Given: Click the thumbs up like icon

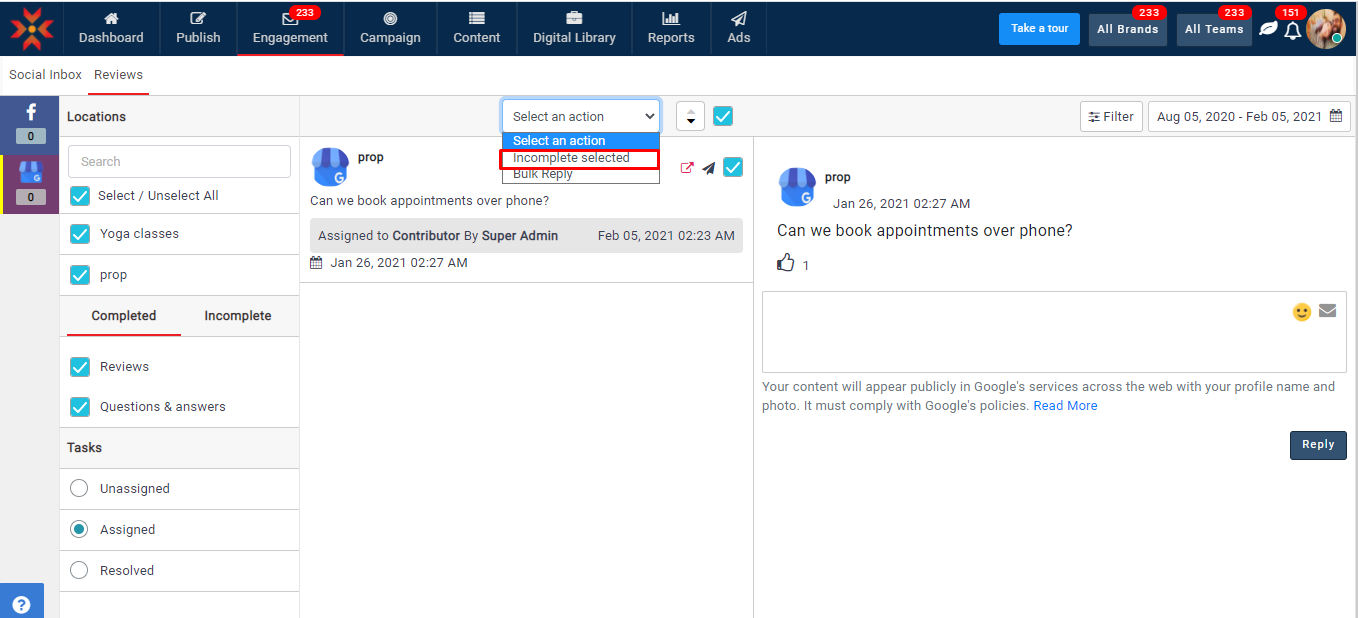Looking at the screenshot, I should point(786,263).
